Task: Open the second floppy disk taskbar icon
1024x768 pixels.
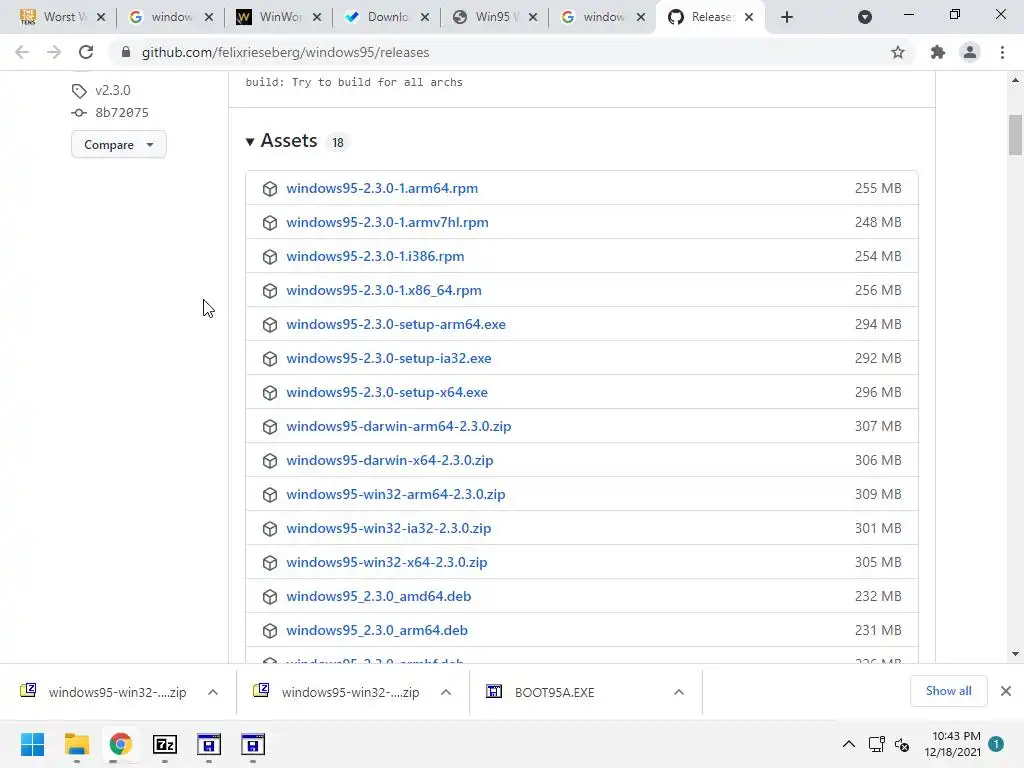Action: point(253,744)
